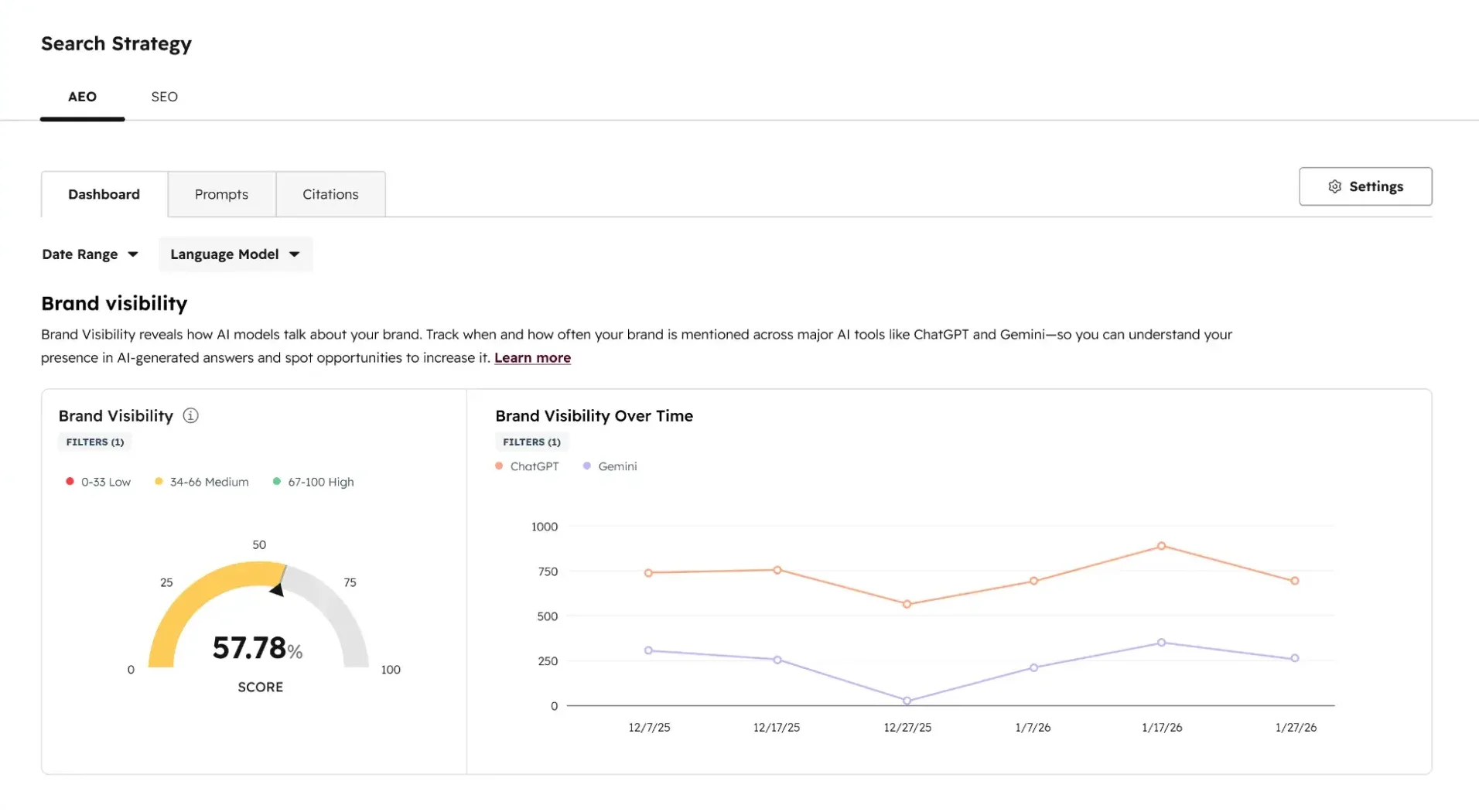Switch to the AEO tab
The height and width of the screenshot is (812, 1479).
82,97
